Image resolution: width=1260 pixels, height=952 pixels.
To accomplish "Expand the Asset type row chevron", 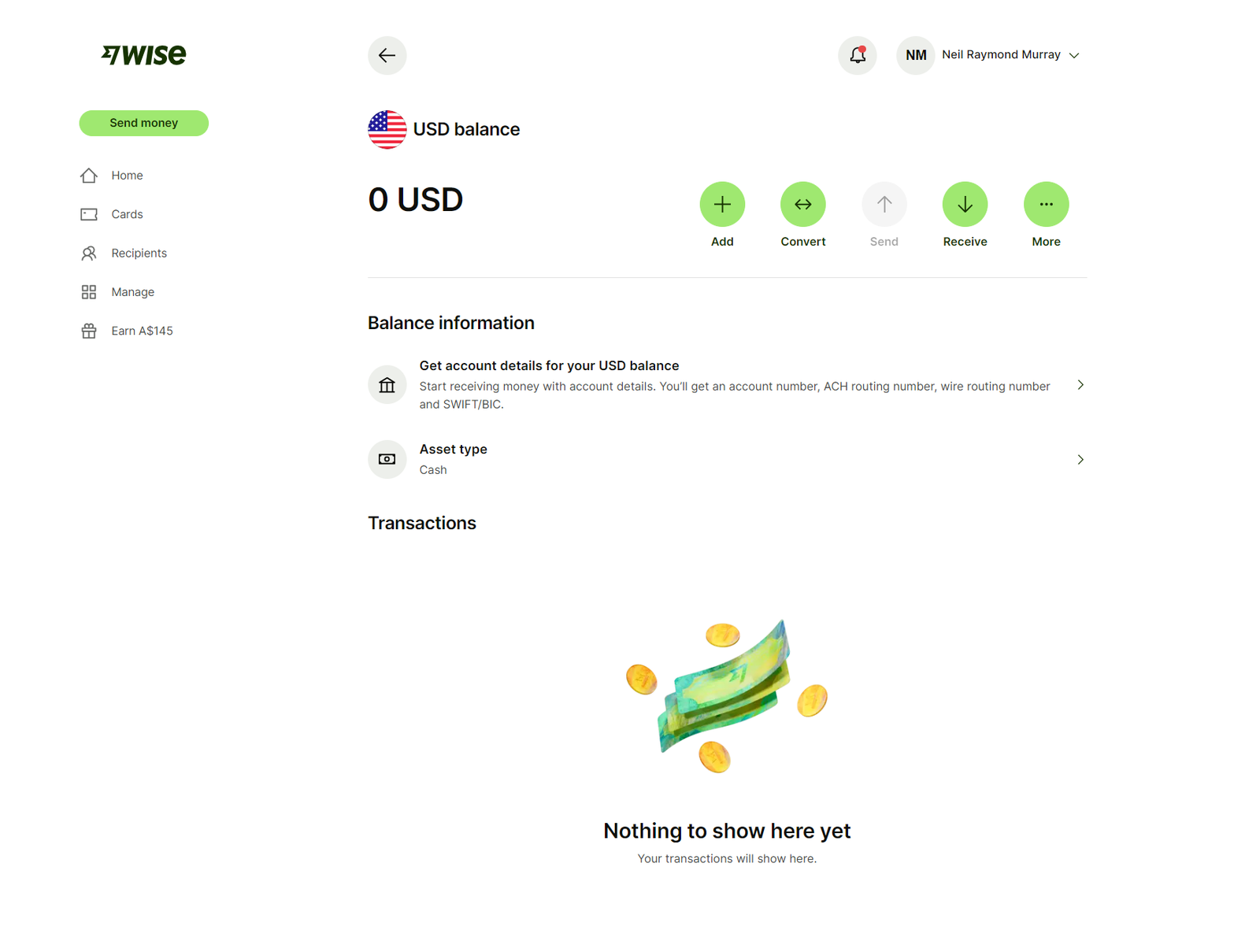I will pyautogui.click(x=1080, y=460).
